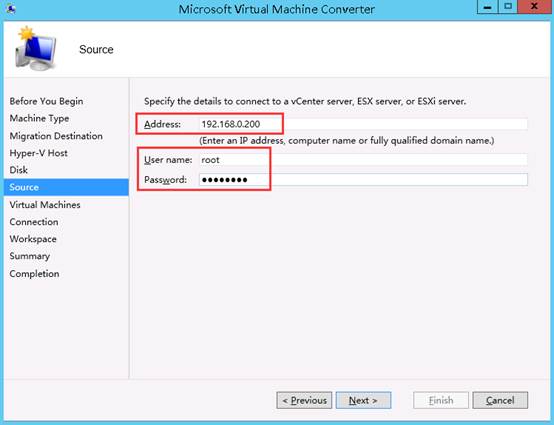This screenshot has height=425, width=554.
Task: Focus the User name text box
Action: (363, 160)
